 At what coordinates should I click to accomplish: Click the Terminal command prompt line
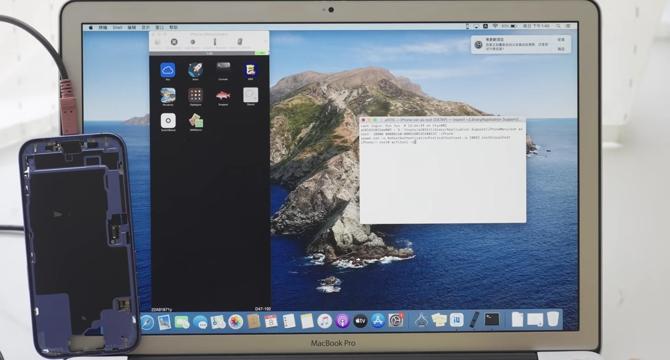coord(388,142)
